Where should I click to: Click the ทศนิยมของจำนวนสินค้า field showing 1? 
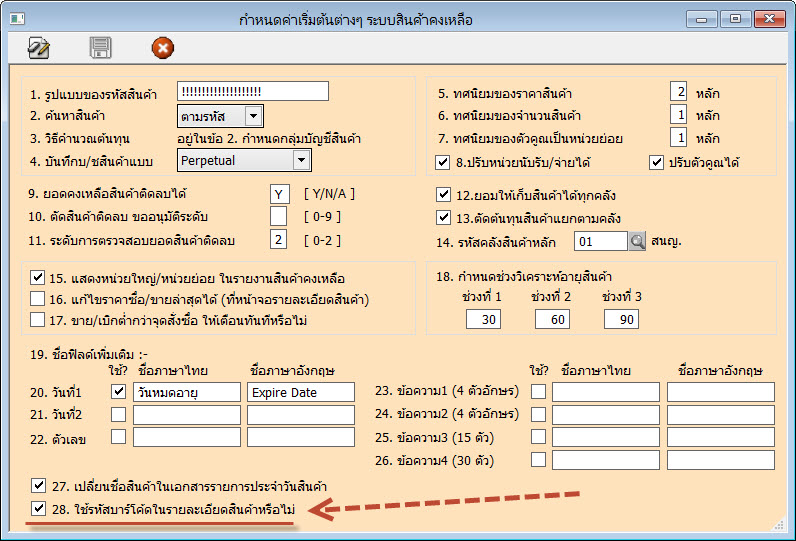678,114
